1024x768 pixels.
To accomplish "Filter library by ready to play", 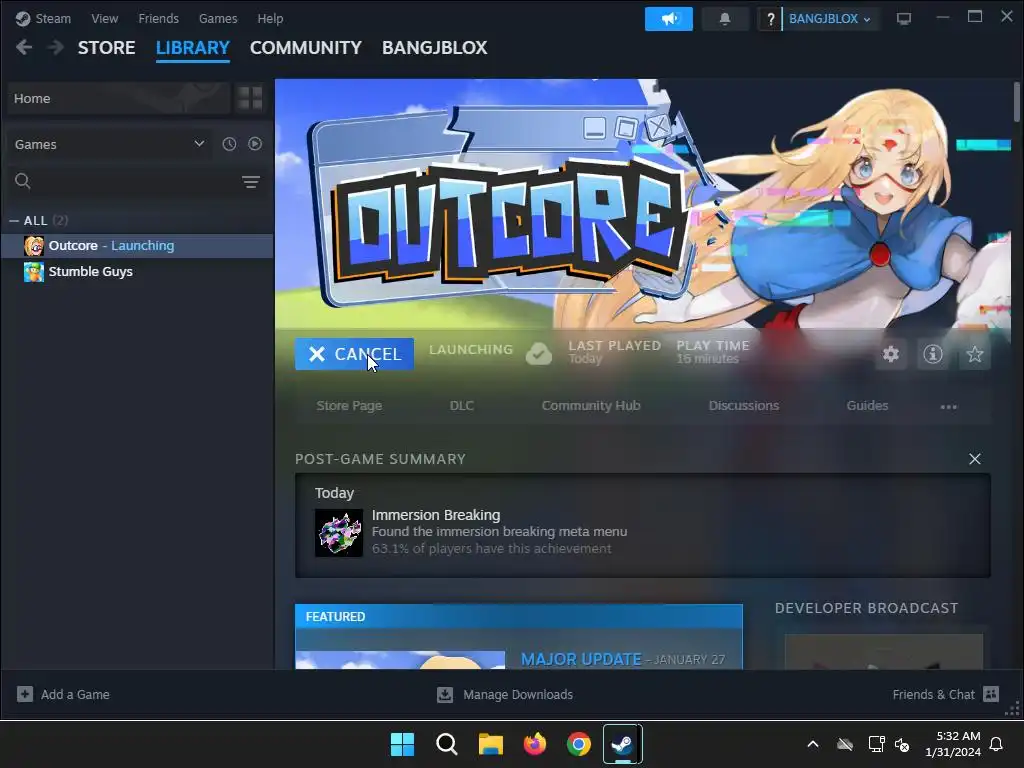I will tap(255, 144).
